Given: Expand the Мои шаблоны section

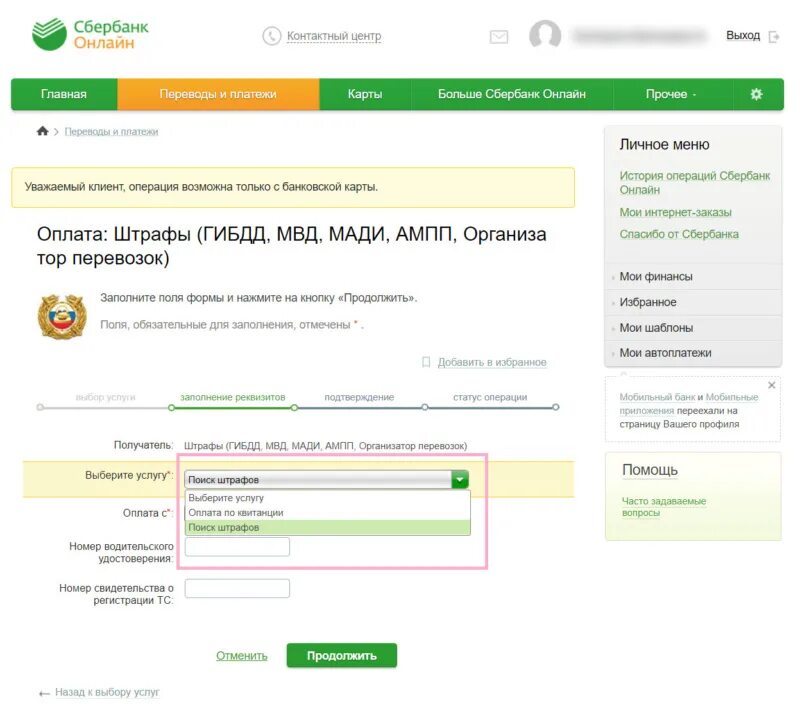Looking at the screenshot, I should (693, 328).
